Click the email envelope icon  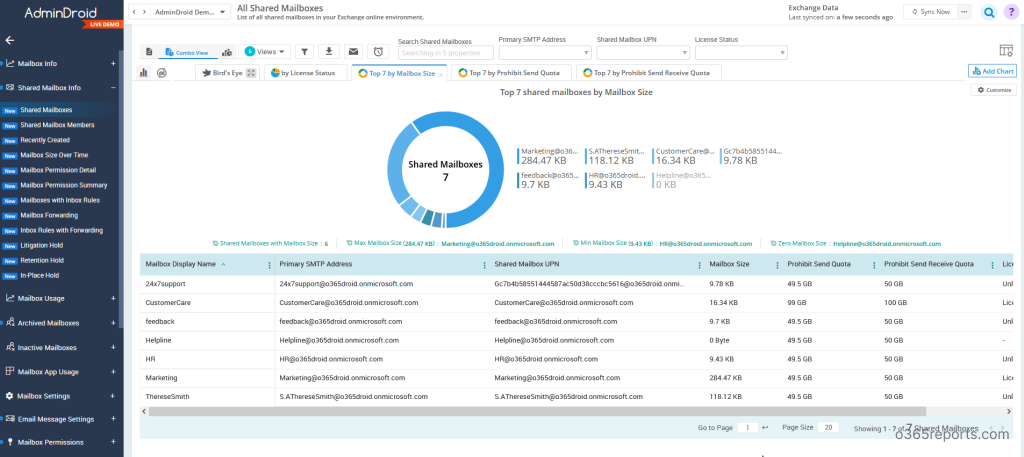point(353,52)
